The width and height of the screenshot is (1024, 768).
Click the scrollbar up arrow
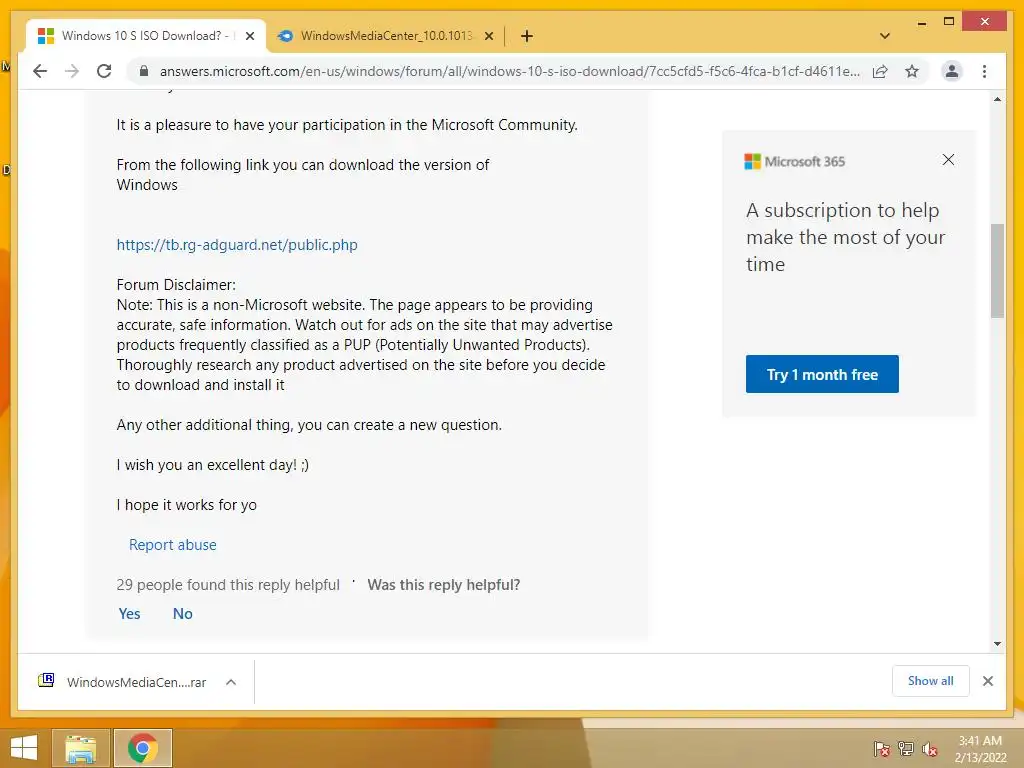[997, 99]
